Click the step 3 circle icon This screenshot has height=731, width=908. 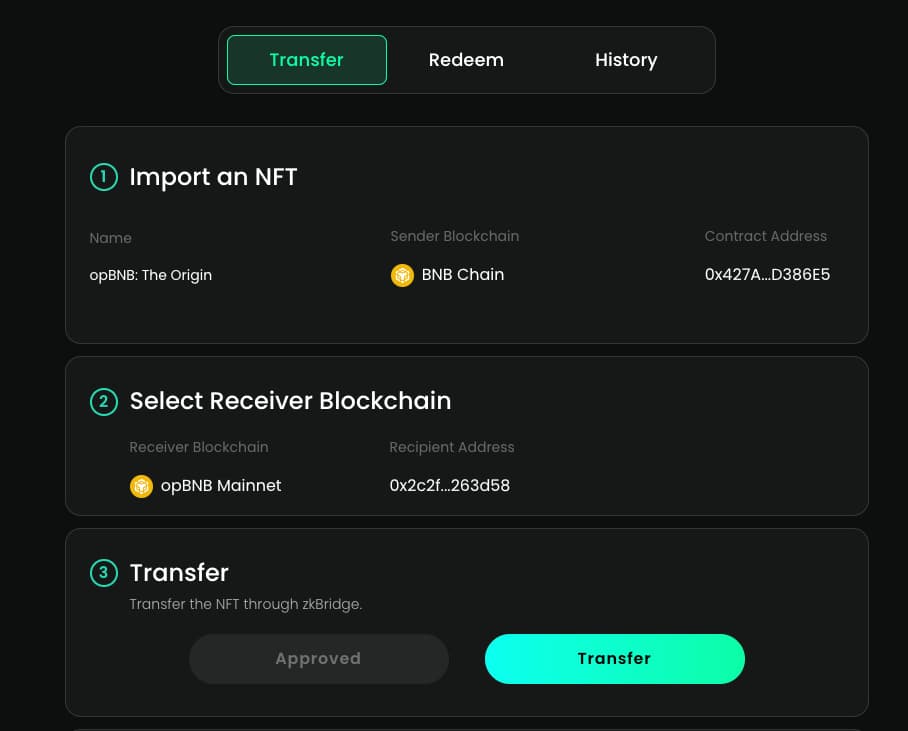(104, 573)
